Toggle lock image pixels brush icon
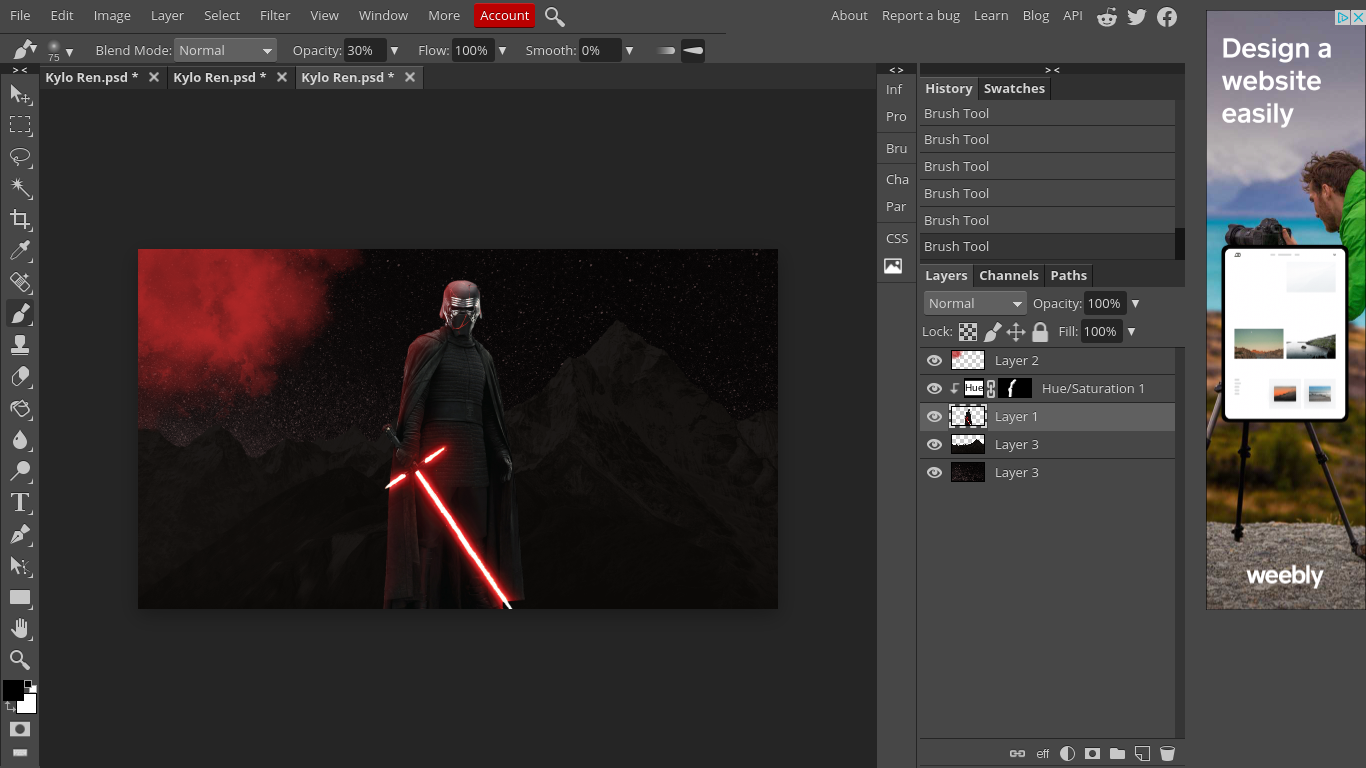1366x768 pixels. point(992,332)
